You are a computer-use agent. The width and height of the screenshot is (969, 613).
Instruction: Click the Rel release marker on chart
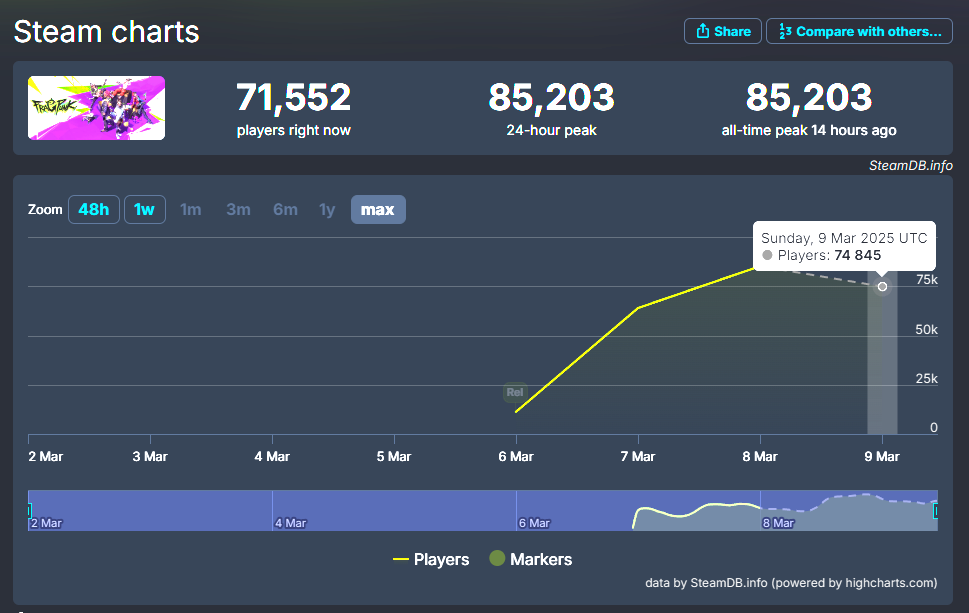coord(515,392)
